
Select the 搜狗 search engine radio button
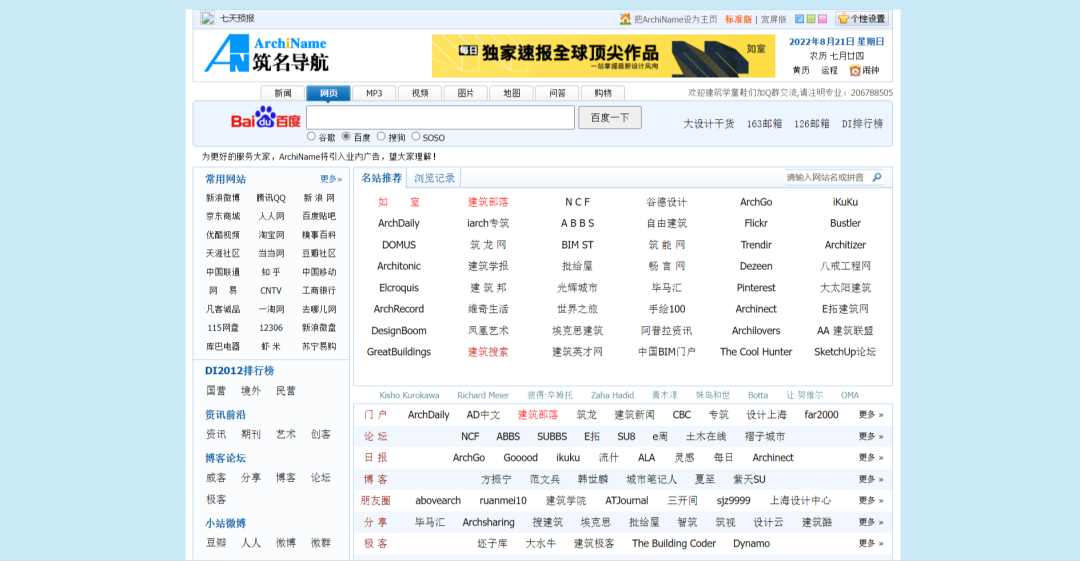point(381,136)
